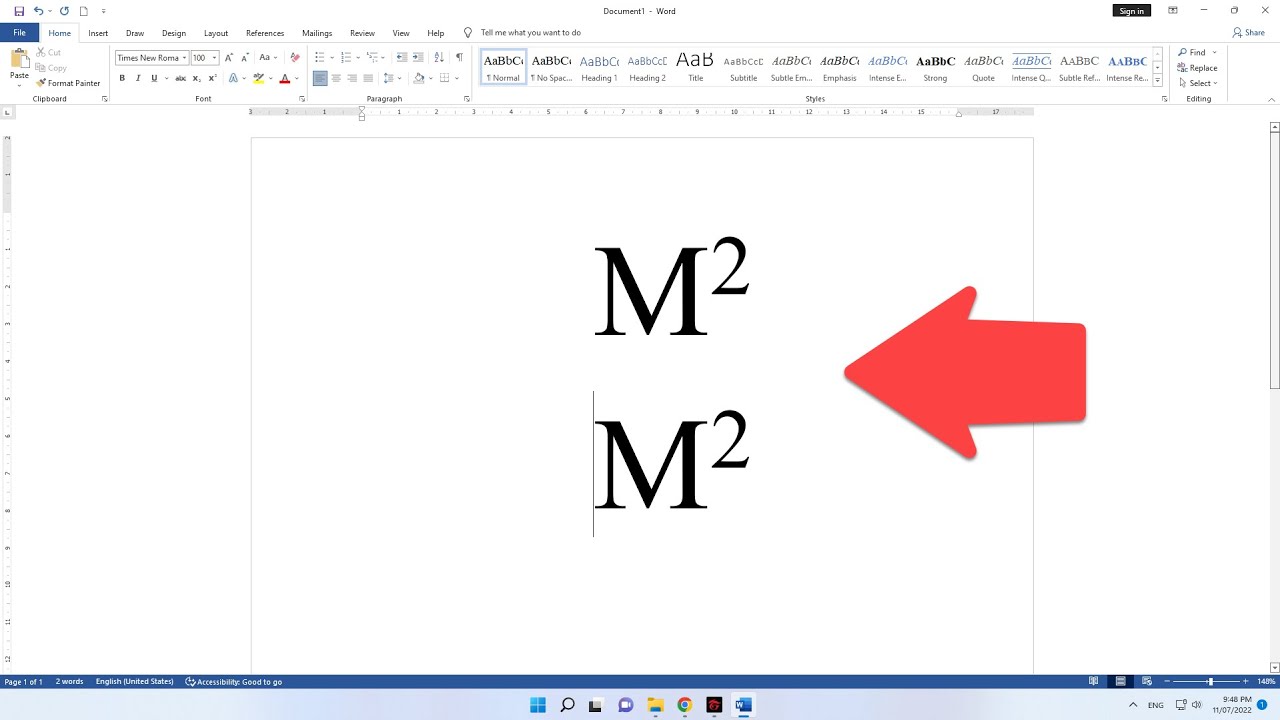The height and width of the screenshot is (720, 1280).
Task: Open the Paragraph dialog launcher
Action: click(x=467, y=99)
